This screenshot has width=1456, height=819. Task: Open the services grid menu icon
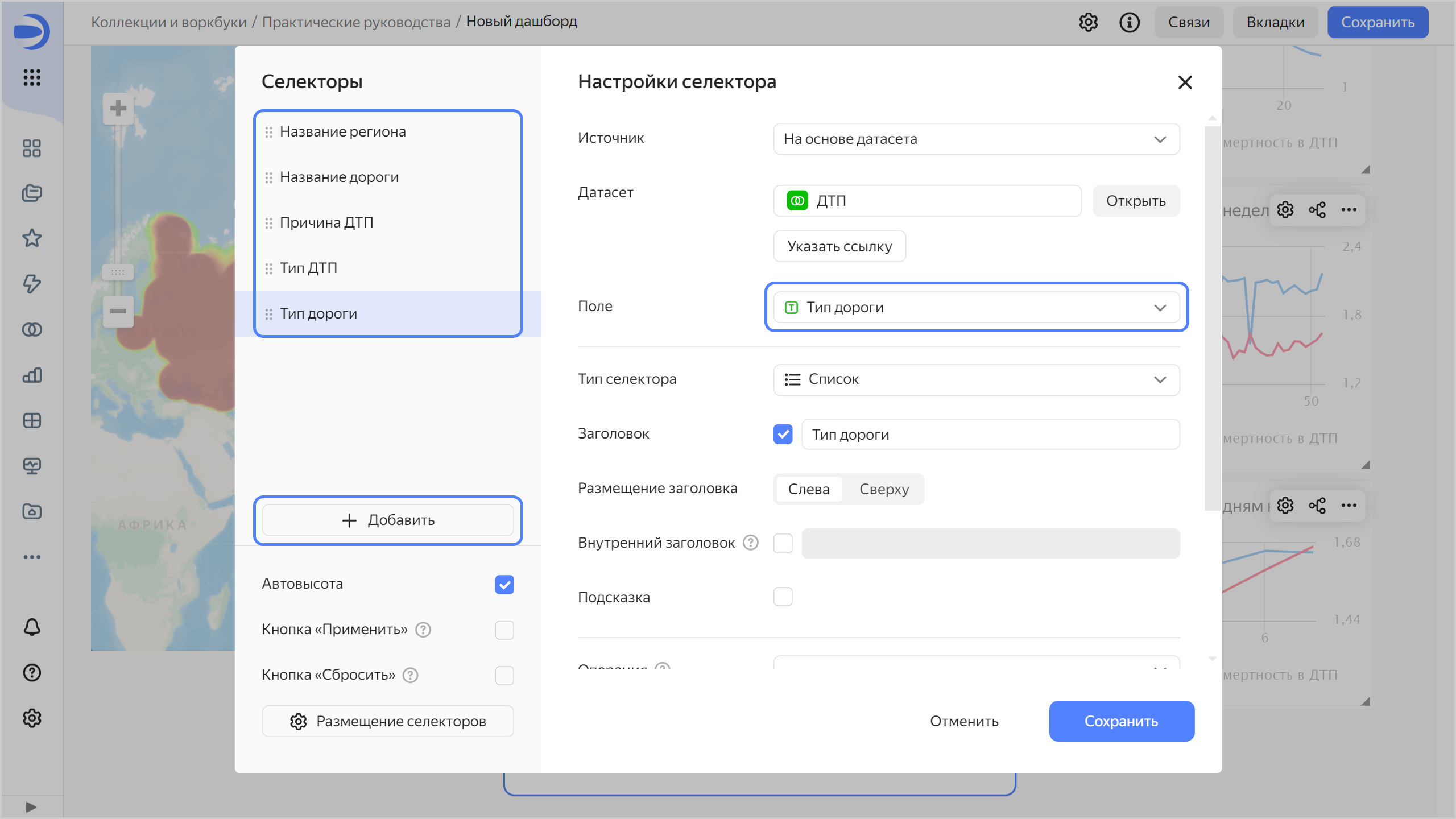coord(32,77)
